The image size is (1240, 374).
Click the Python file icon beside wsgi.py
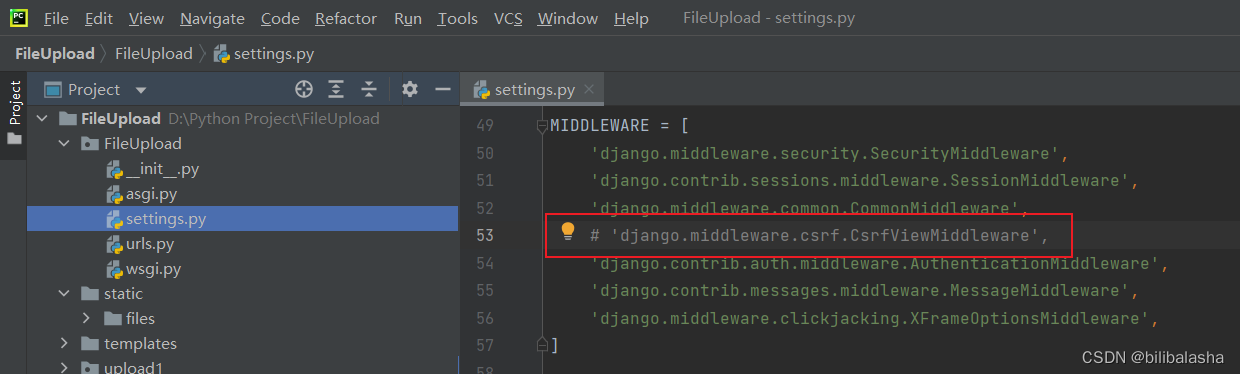coord(114,269)
